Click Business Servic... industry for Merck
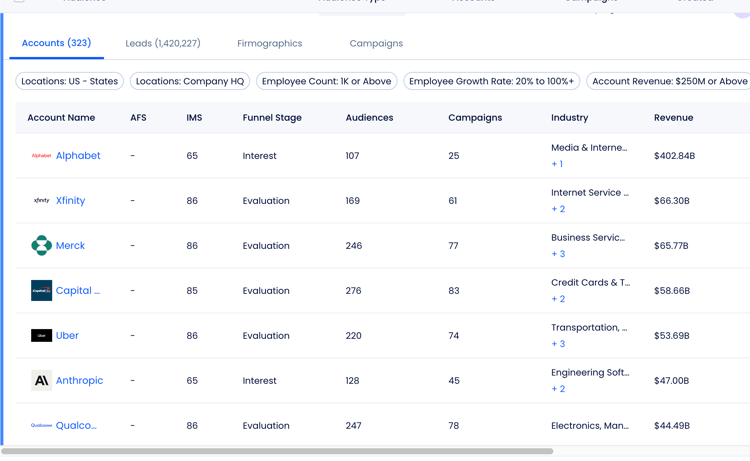The width and height of the screenshot is (750, 461). pos(588,238)
